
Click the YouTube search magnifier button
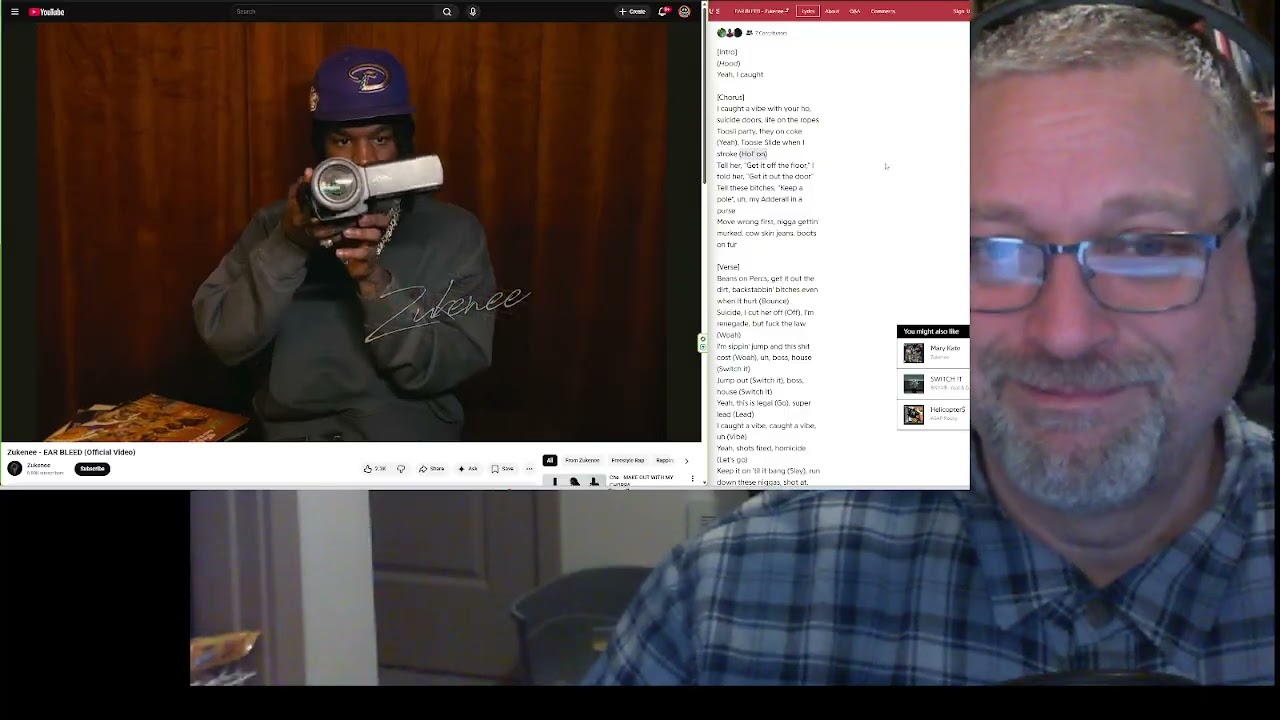(x=447, y=12)
